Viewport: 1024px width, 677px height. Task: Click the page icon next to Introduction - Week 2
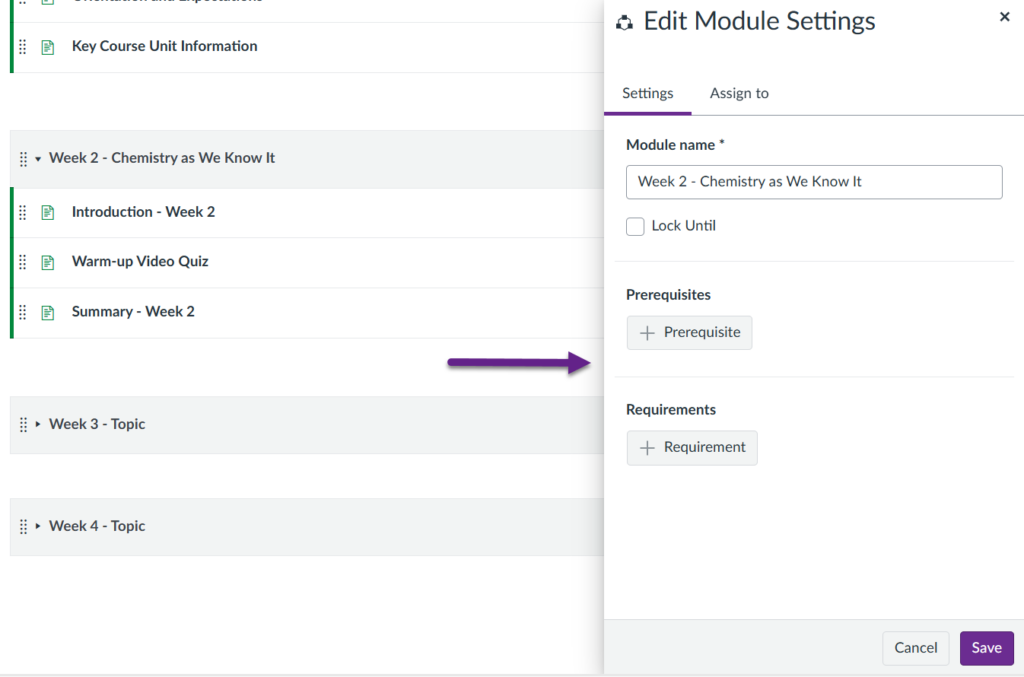(x=47, y=211)
